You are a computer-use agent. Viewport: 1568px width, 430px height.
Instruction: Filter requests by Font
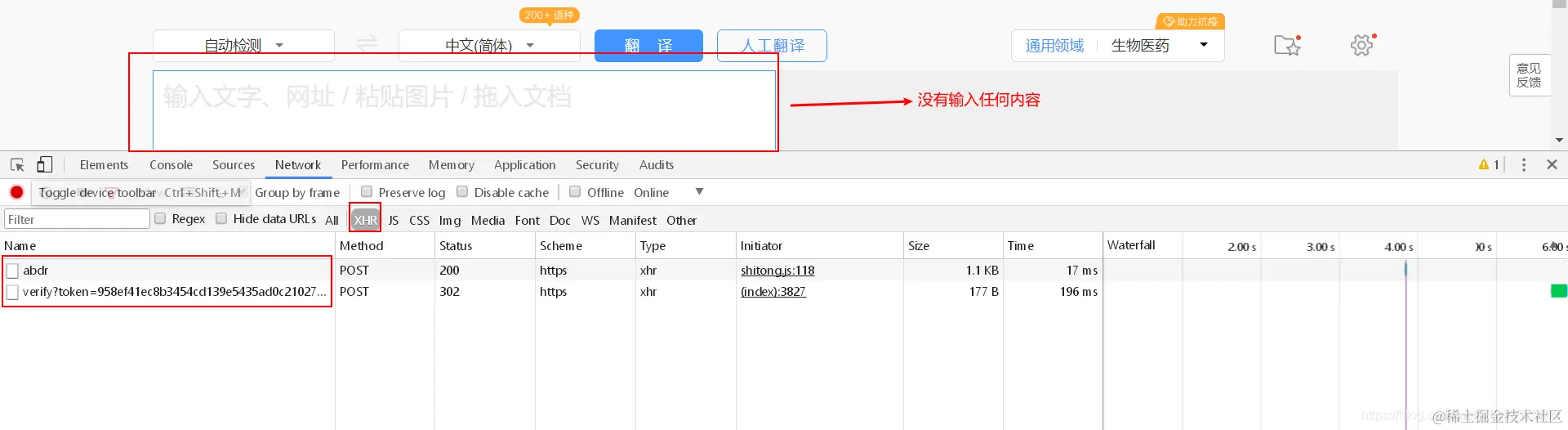click(x=528, y=220)
